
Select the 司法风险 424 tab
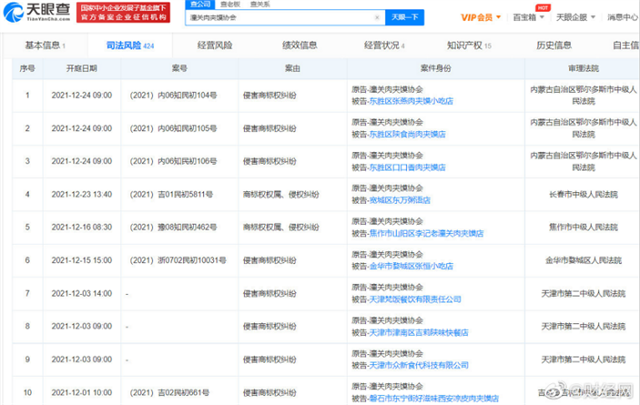130,45
